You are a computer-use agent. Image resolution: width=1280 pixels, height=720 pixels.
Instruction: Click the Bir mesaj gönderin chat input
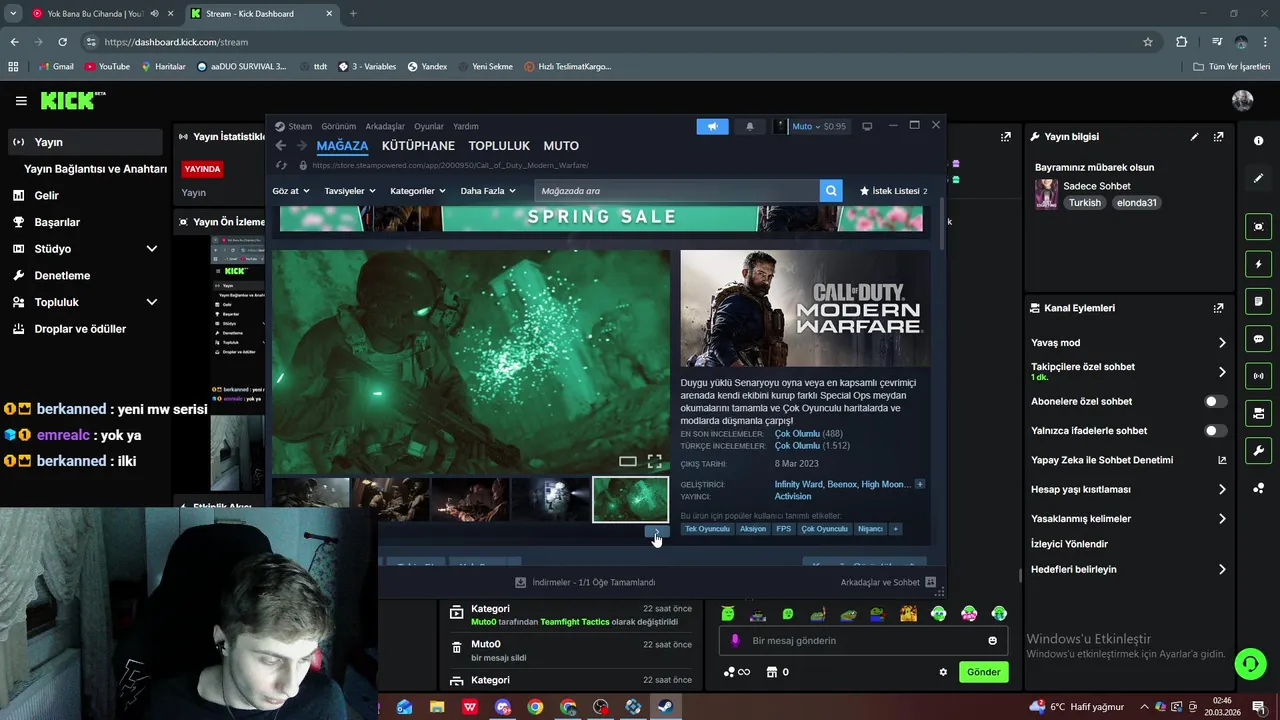coord(862,641)
